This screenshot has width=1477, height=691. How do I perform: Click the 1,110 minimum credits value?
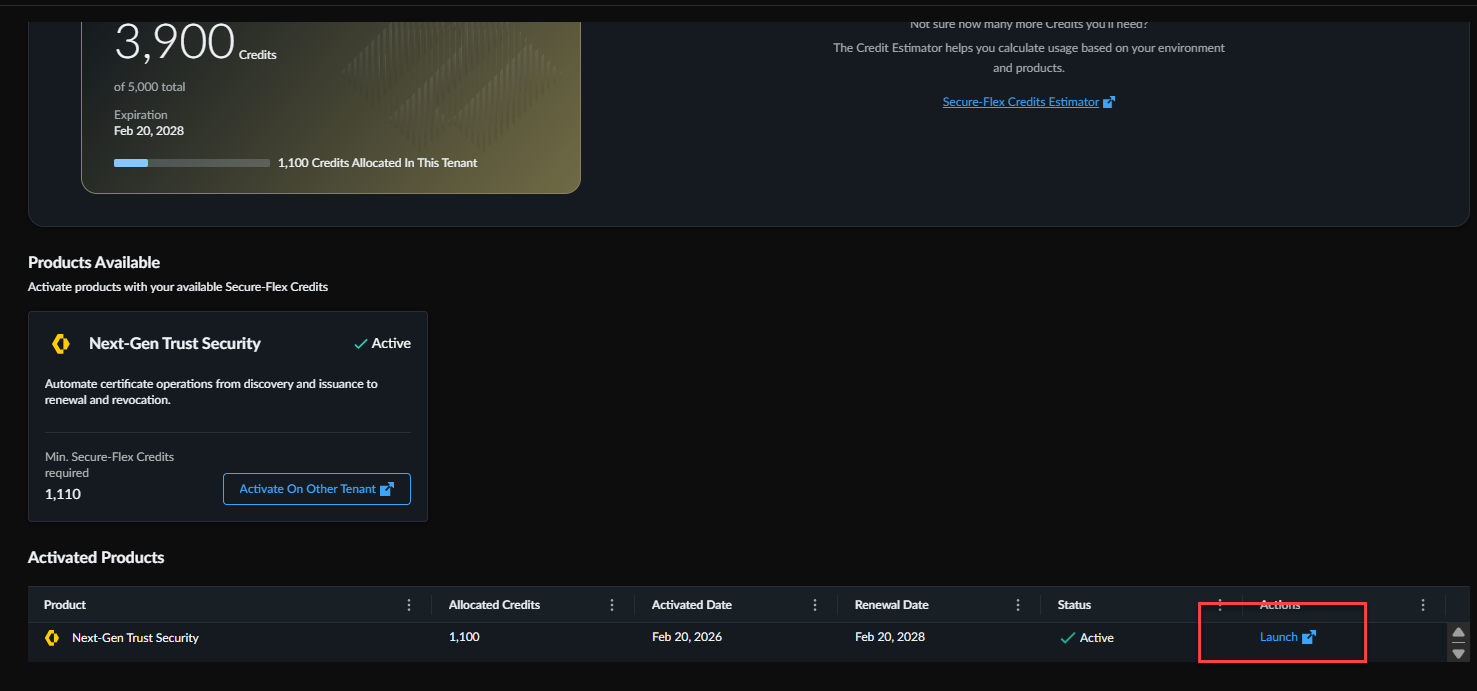[63, 494]
